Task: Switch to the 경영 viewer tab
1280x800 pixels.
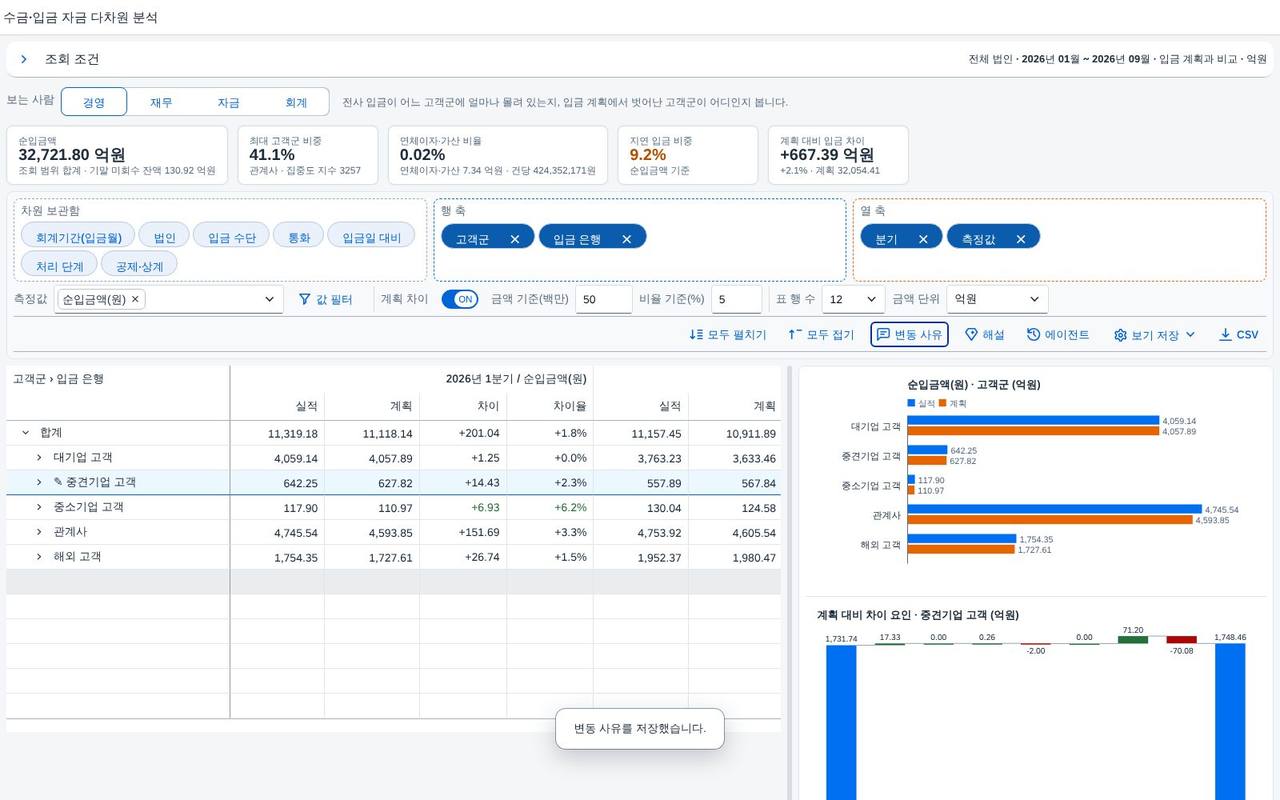Action: 94,102
